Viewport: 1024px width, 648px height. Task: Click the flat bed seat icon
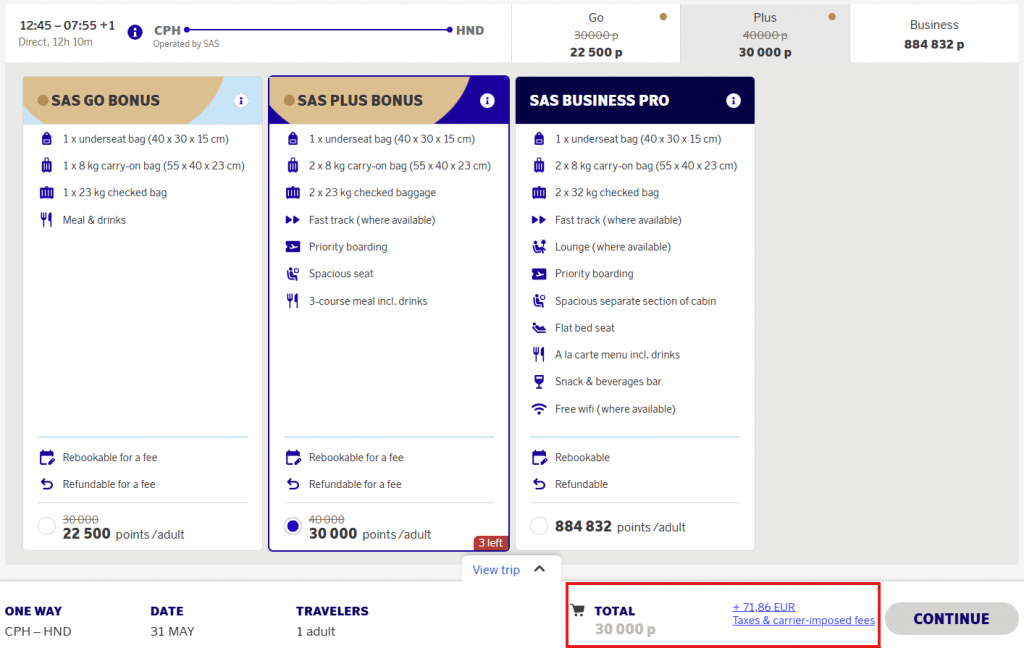click(538, 328)
